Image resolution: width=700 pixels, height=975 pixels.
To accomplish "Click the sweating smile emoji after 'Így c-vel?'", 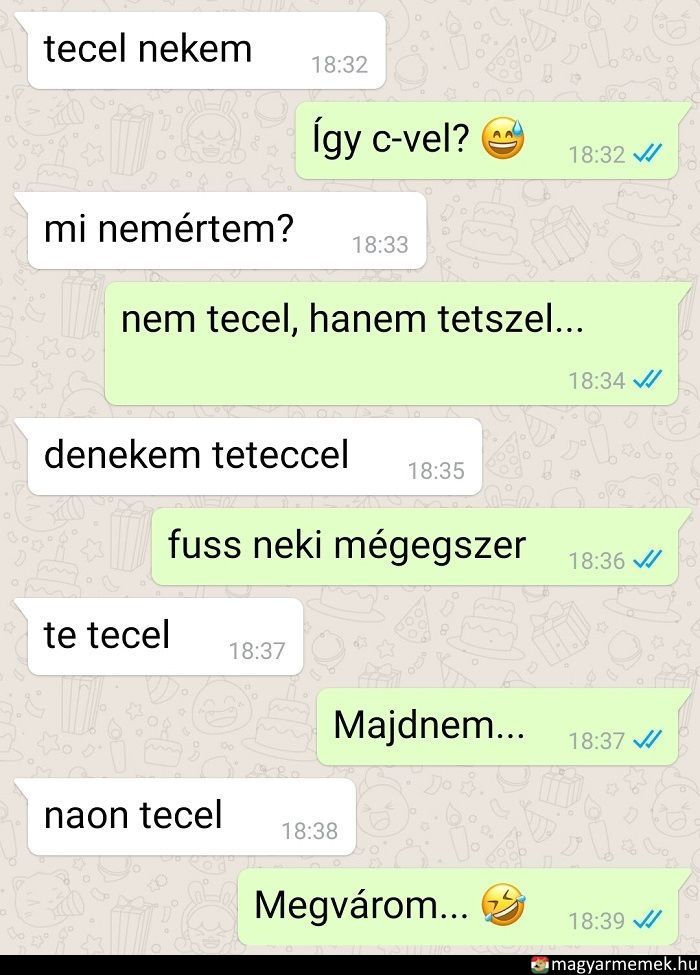I will coord(503,139).
